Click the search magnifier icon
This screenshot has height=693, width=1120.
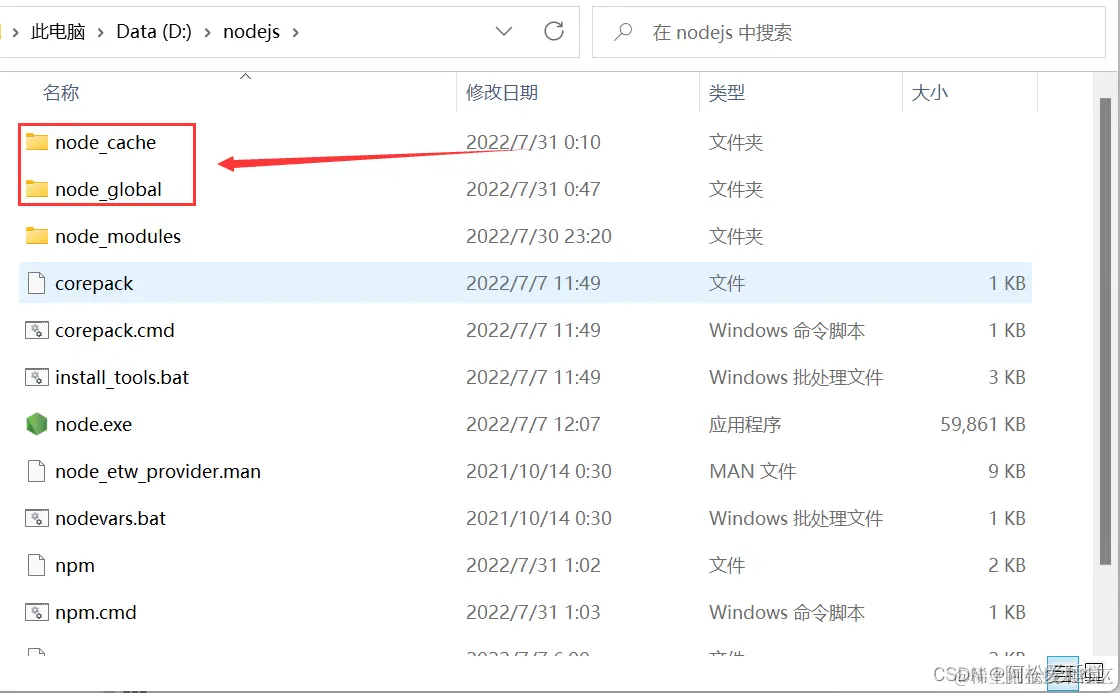coord(622,31)
